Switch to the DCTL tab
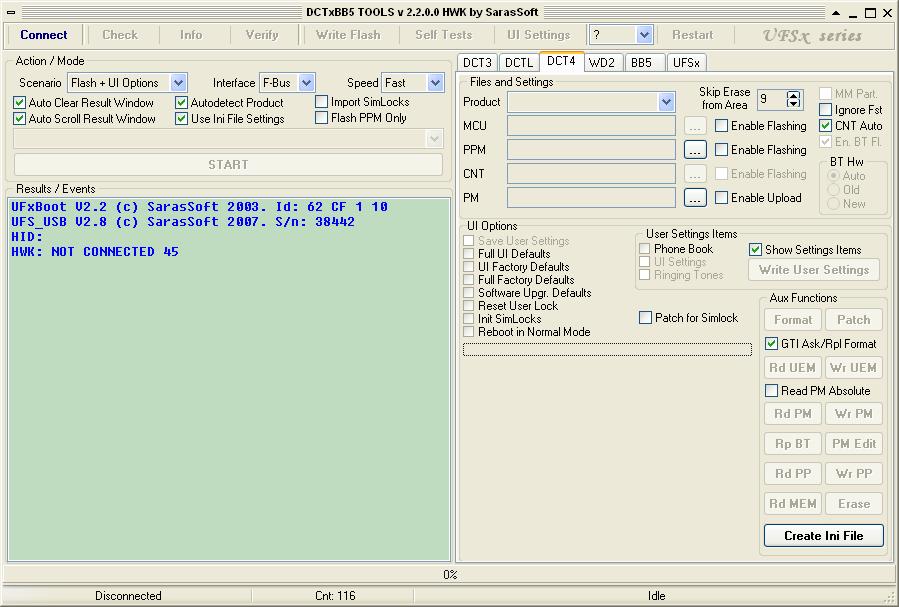 519,62
